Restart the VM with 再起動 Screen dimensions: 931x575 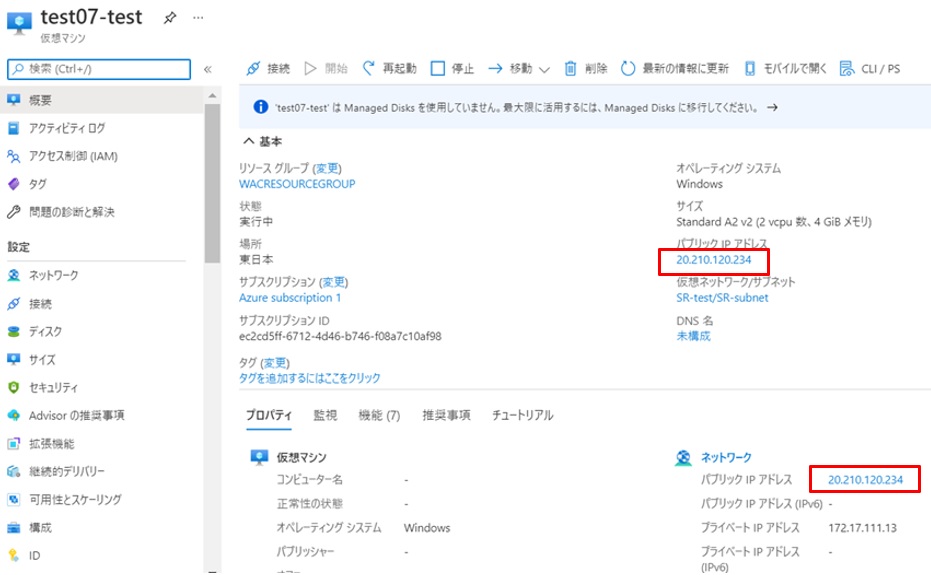tap(390, 68)
